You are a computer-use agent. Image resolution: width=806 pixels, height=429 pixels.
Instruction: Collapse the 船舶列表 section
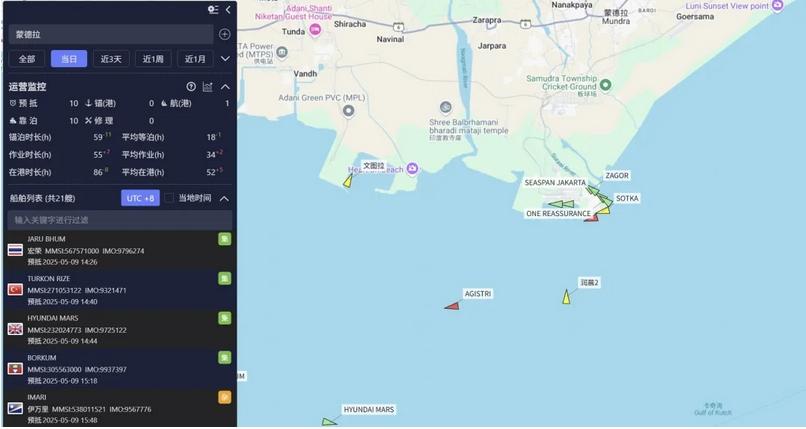coord(225,198)
